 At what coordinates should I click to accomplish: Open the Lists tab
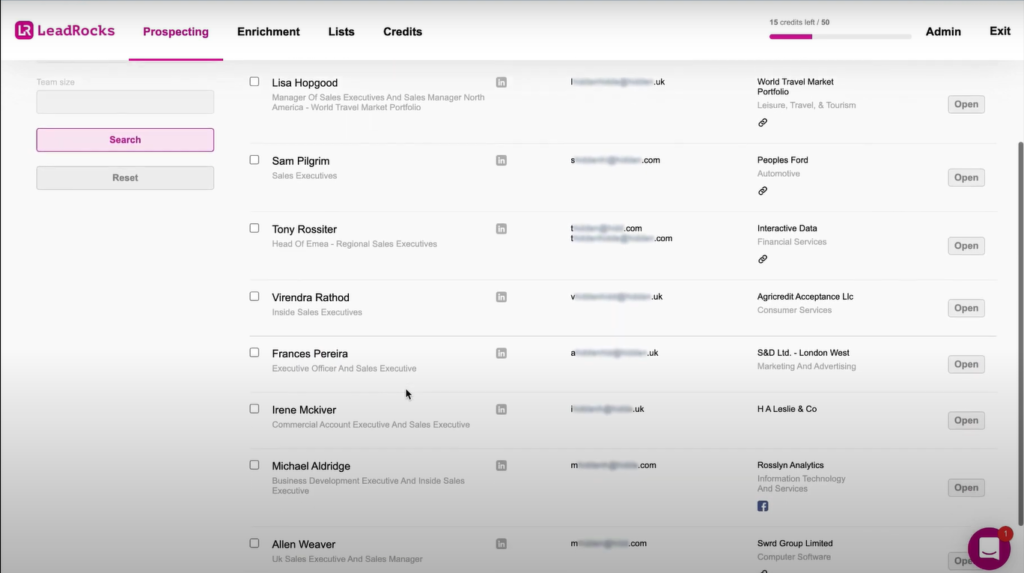(x=342, y=32)
